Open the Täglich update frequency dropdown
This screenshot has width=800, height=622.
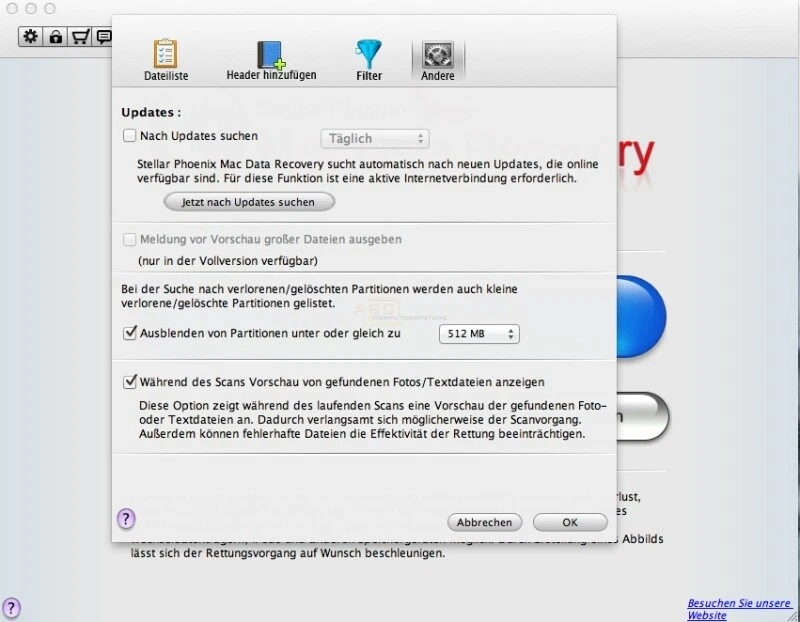coord(374,138)
